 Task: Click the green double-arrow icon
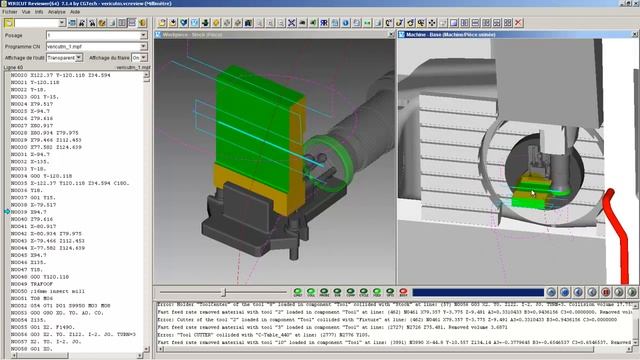coord(367,23)
